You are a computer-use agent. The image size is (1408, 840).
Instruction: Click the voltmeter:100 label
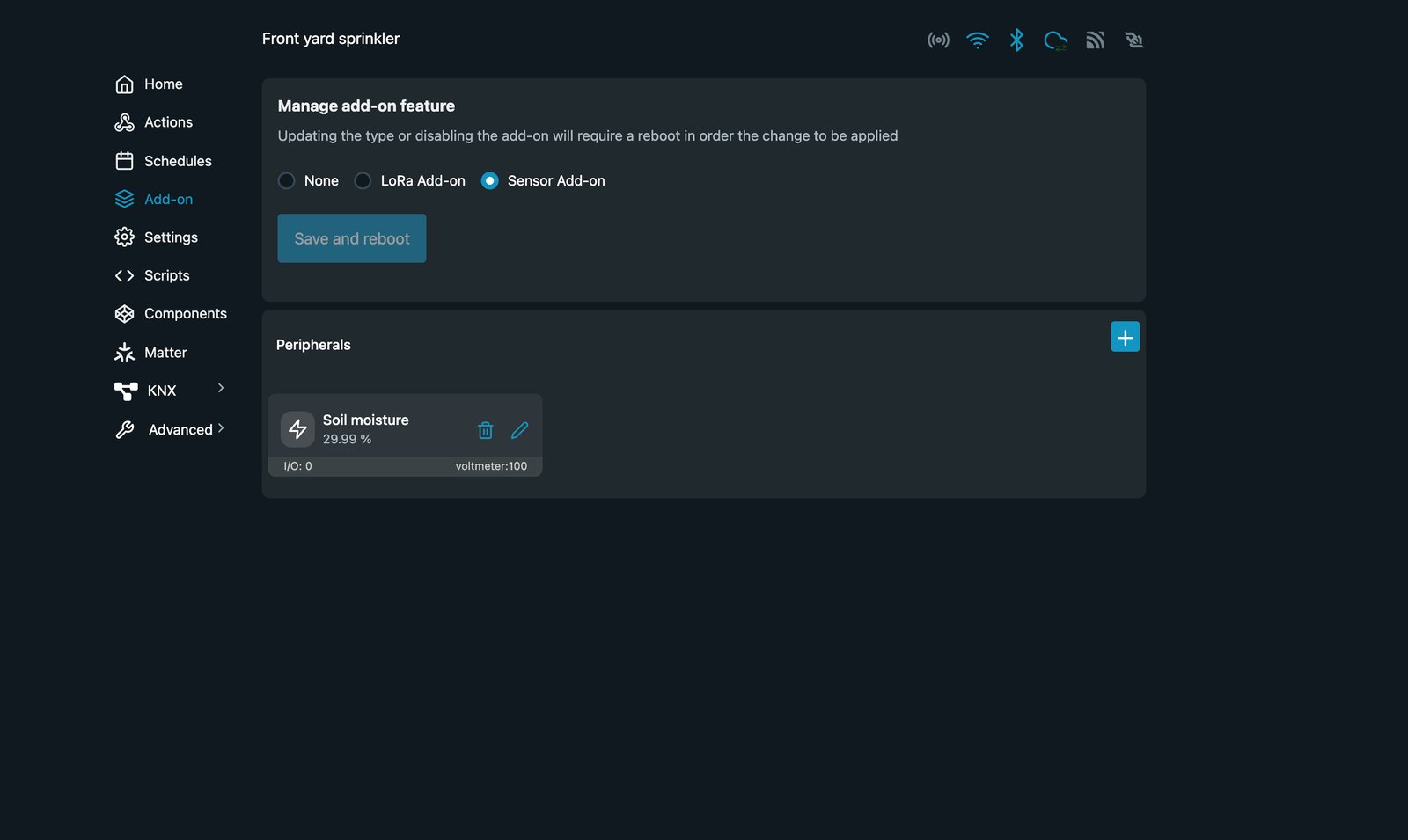click(x=492, y=466)
